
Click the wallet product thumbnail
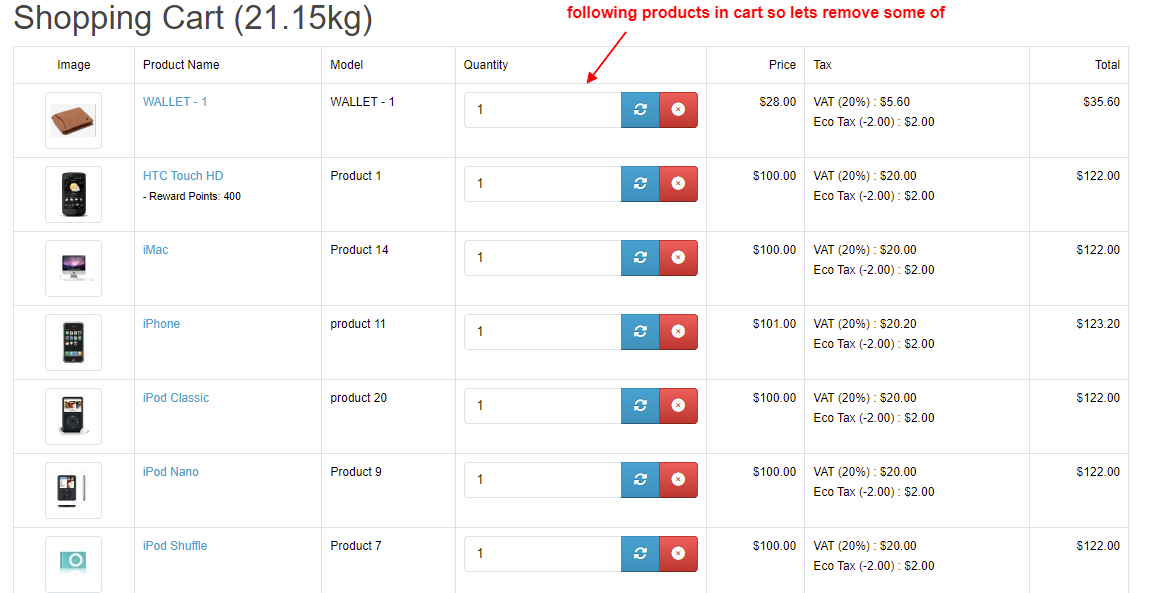click(x=73, y=120)
